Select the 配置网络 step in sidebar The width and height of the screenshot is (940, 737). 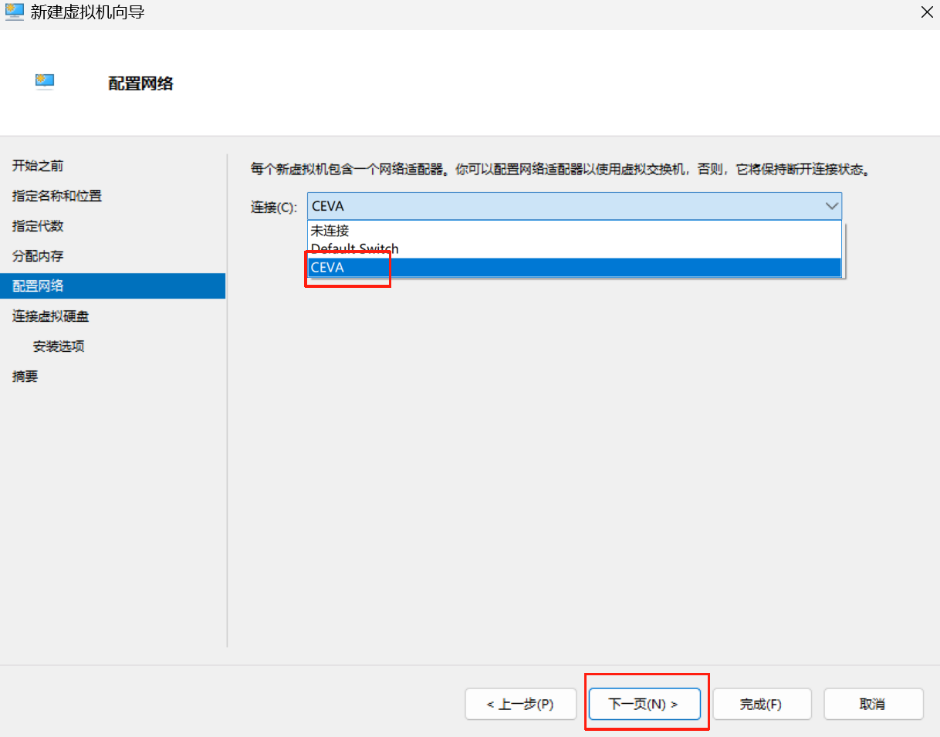tap(113, 286)
